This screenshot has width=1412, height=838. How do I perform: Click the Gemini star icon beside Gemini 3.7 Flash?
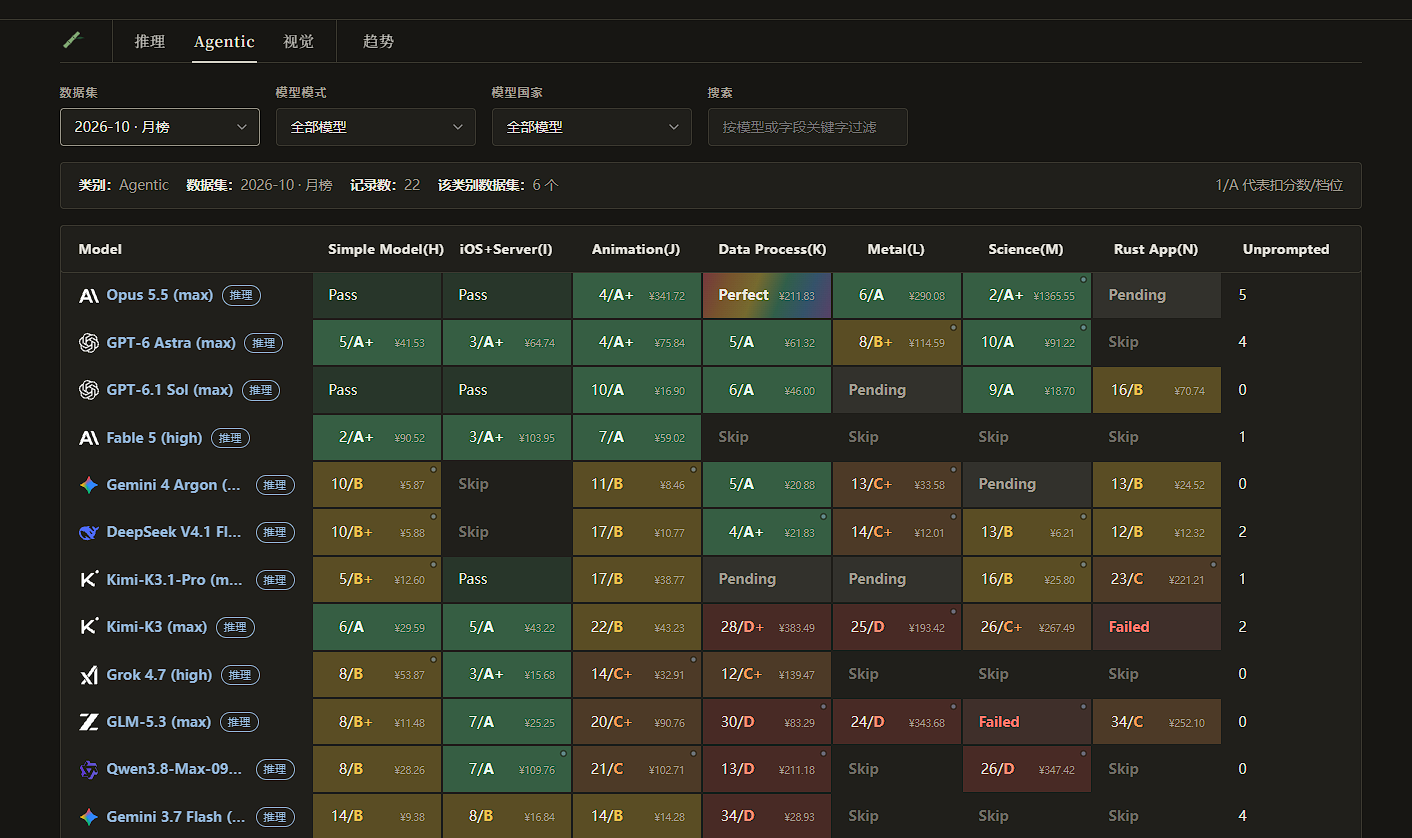[88, 817]
